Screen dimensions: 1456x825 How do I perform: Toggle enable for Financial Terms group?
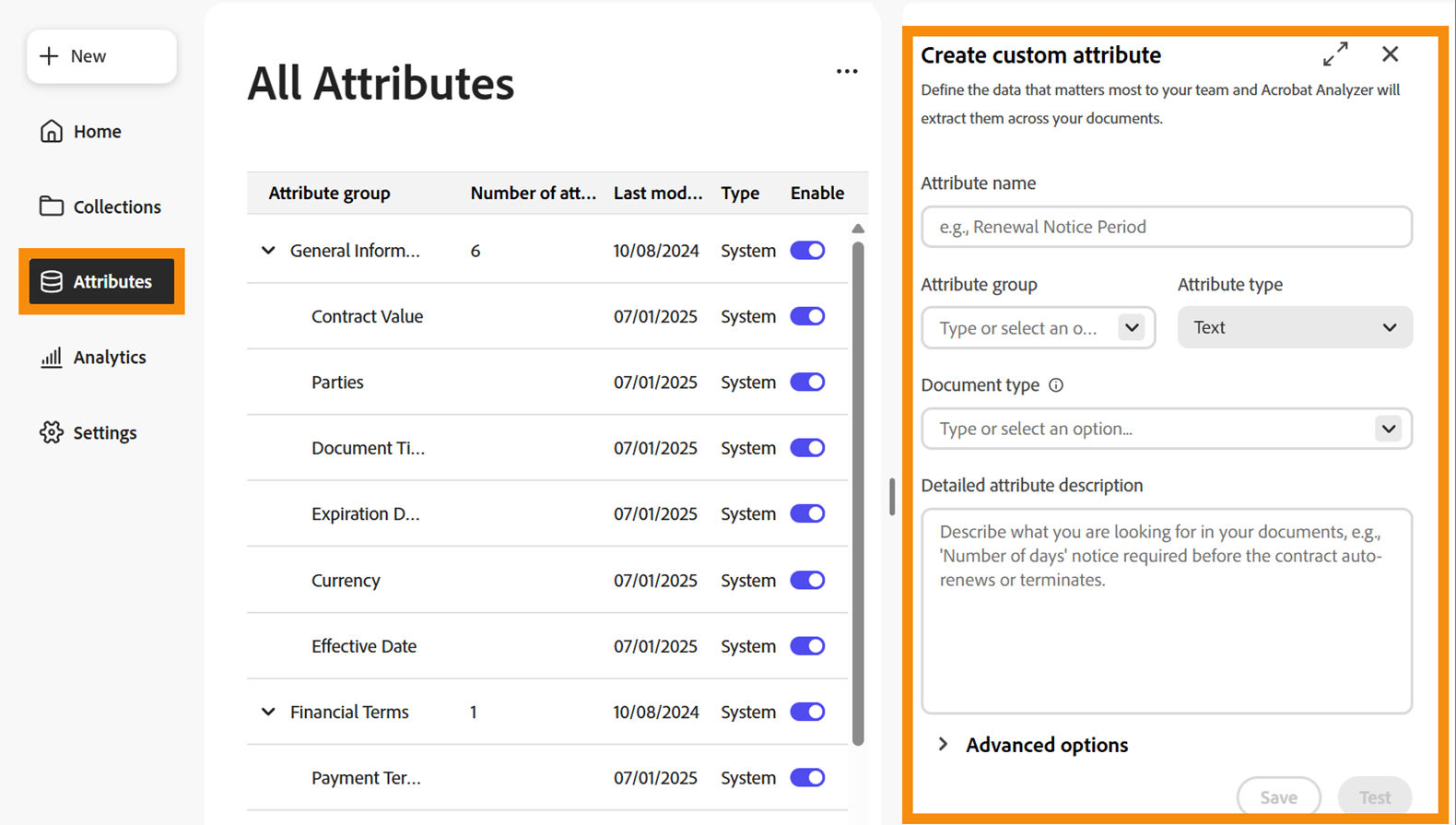(807, 712)
